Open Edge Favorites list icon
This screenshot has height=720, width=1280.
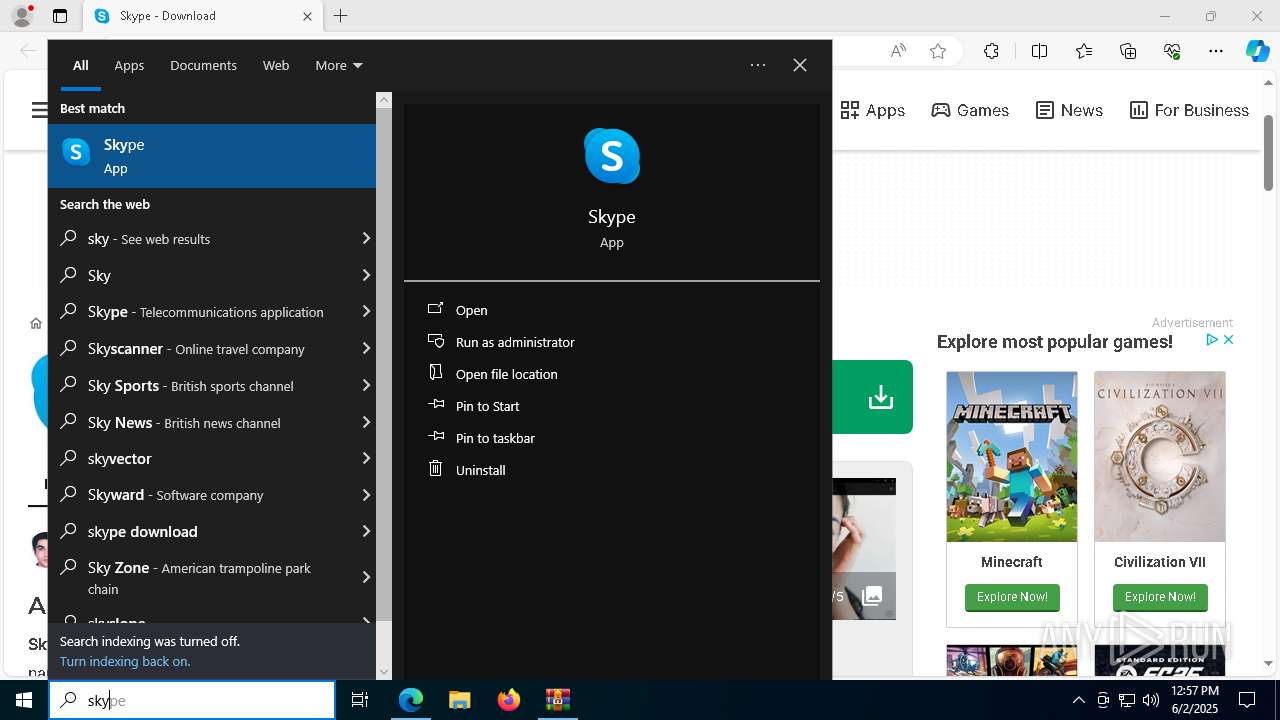[1084, 51]
